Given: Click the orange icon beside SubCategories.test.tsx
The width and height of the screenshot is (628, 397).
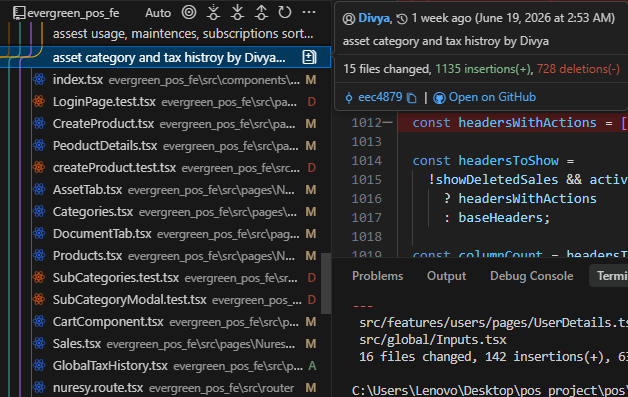Looking at the screenshot, I should point(39,278).
